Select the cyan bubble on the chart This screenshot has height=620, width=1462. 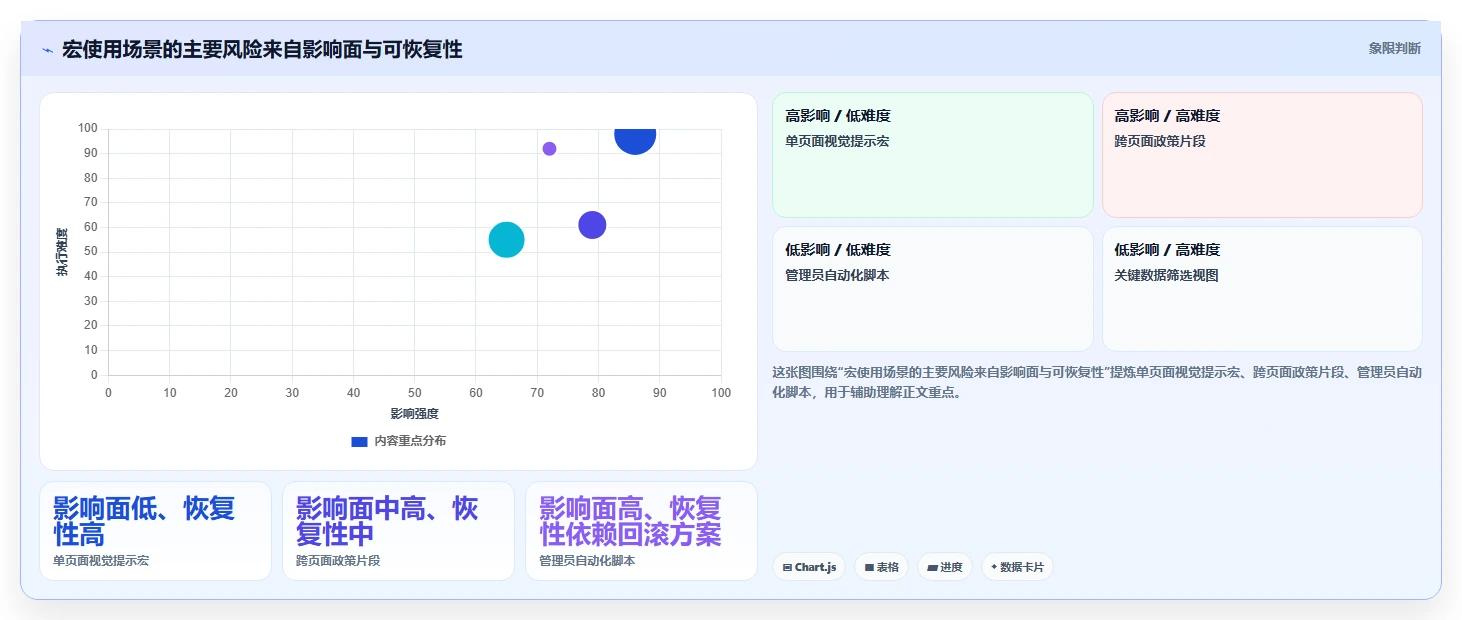click(507, 240)
